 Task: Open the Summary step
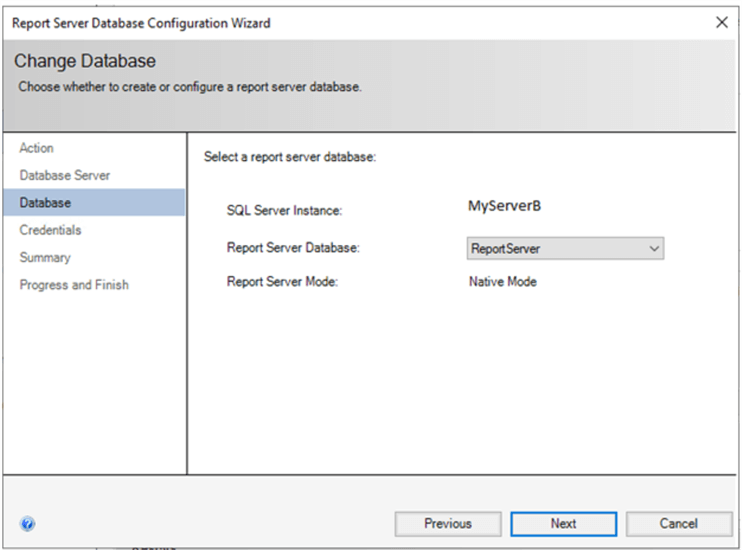45,257
